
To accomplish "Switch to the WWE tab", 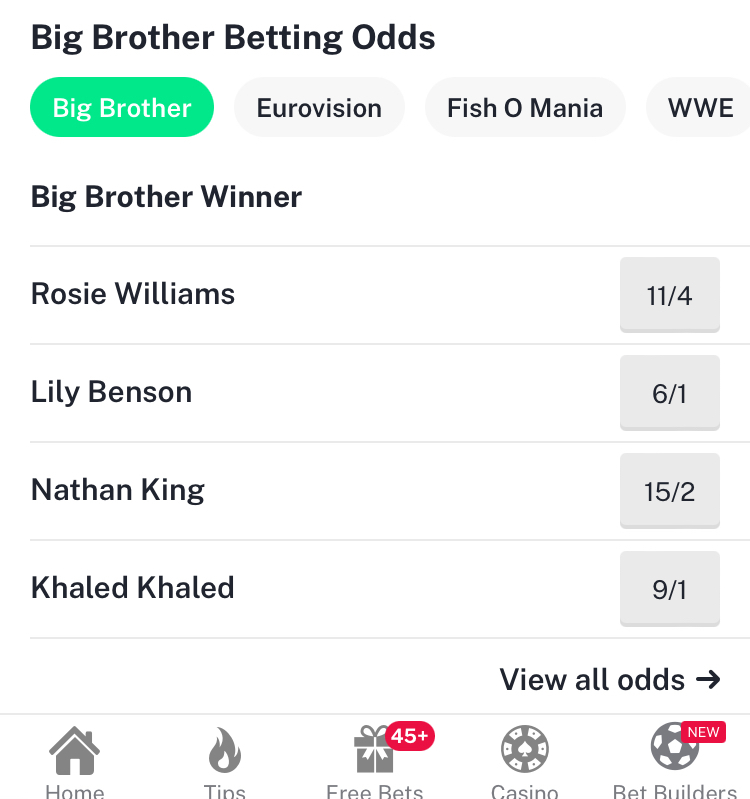I will point(700,107).
